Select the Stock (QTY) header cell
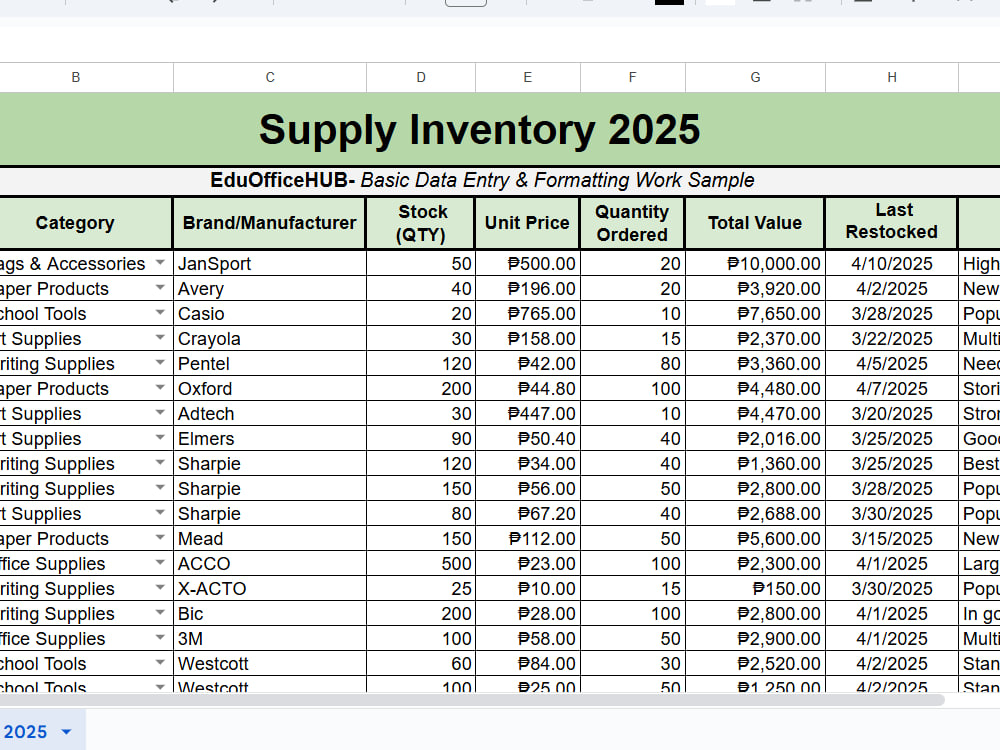The height and width of the screenshot is (750, 1000). (421, 223)
